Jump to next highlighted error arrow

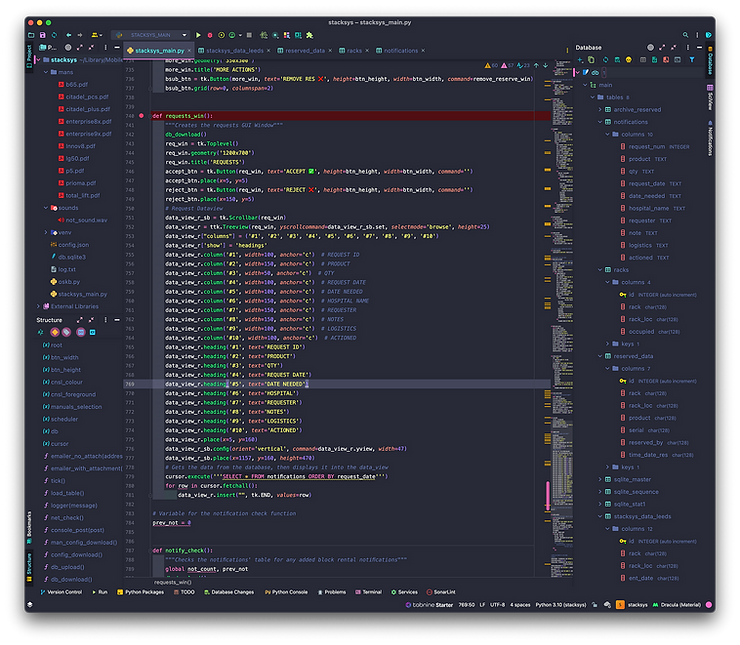(x=546, y=66)
